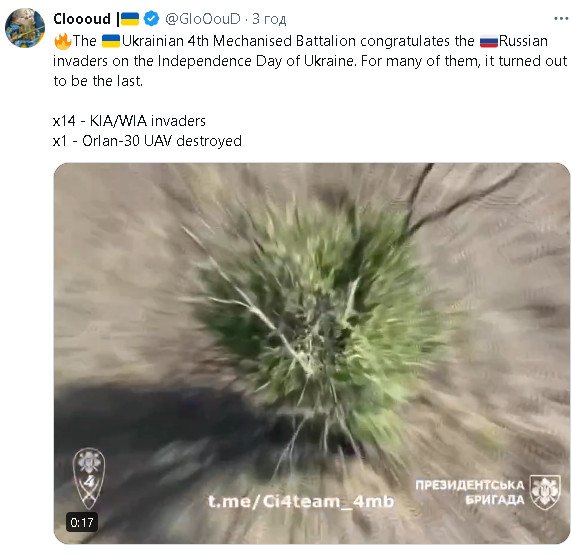This screenshot has width=572, height=555.
Task: Click the t.me/Ci4team_4mb watermark text
Action: tap(301, 502)
